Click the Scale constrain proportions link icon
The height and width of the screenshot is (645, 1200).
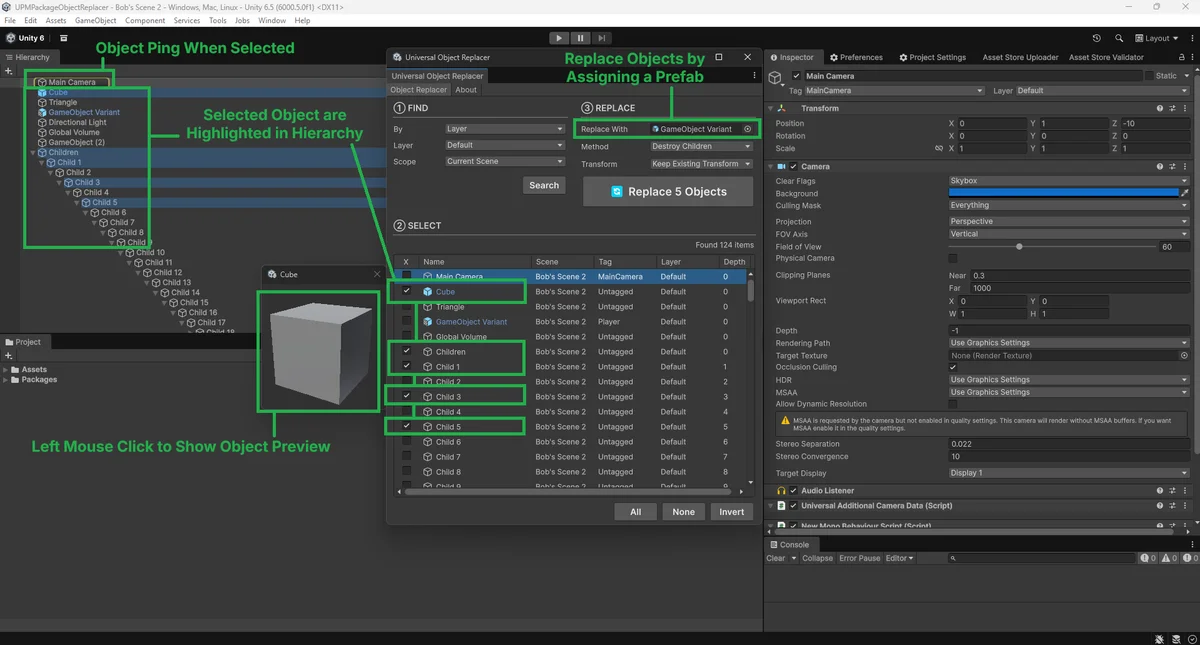pos(938,148)
